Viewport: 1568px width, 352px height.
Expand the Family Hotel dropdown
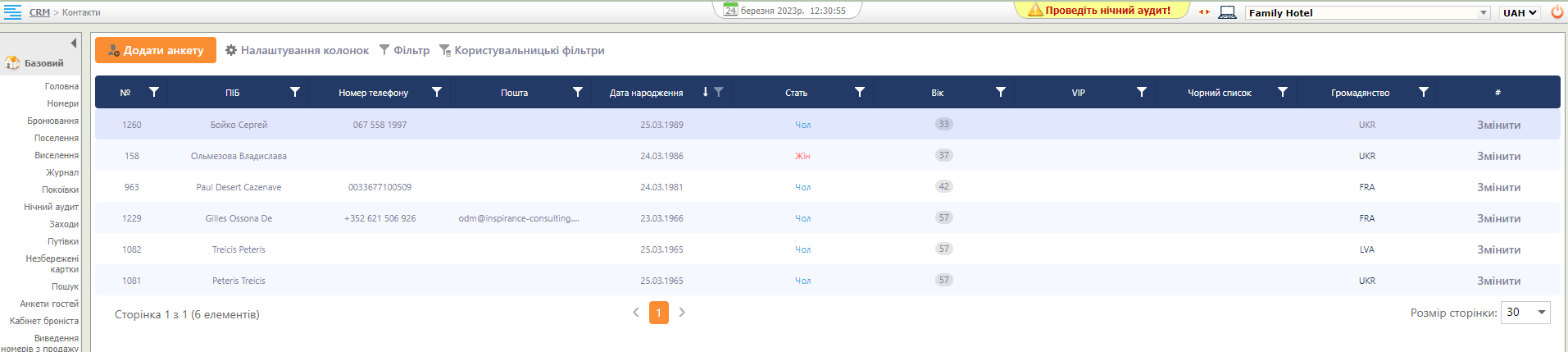1484,12
